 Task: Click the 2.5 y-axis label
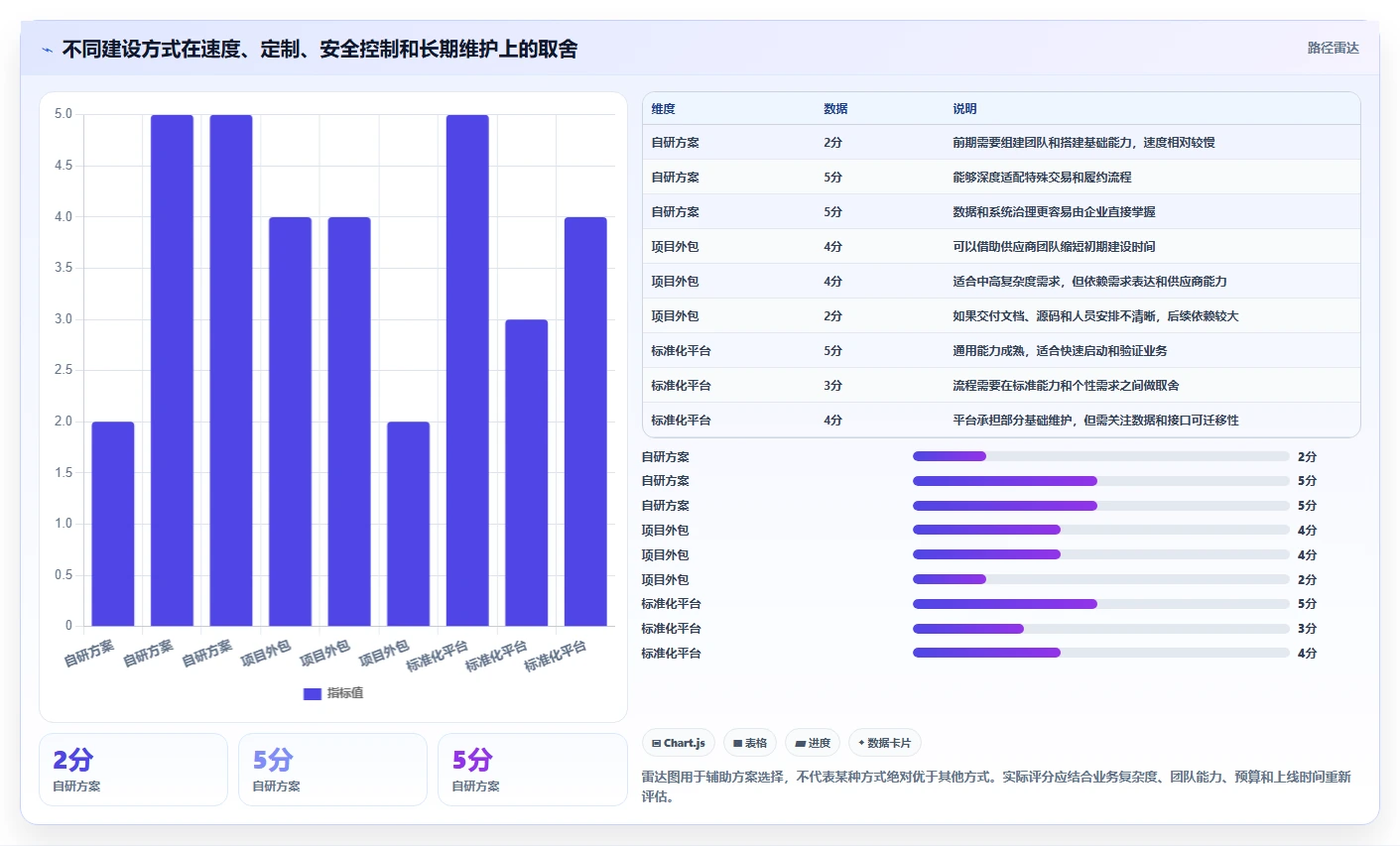[64, 370]
